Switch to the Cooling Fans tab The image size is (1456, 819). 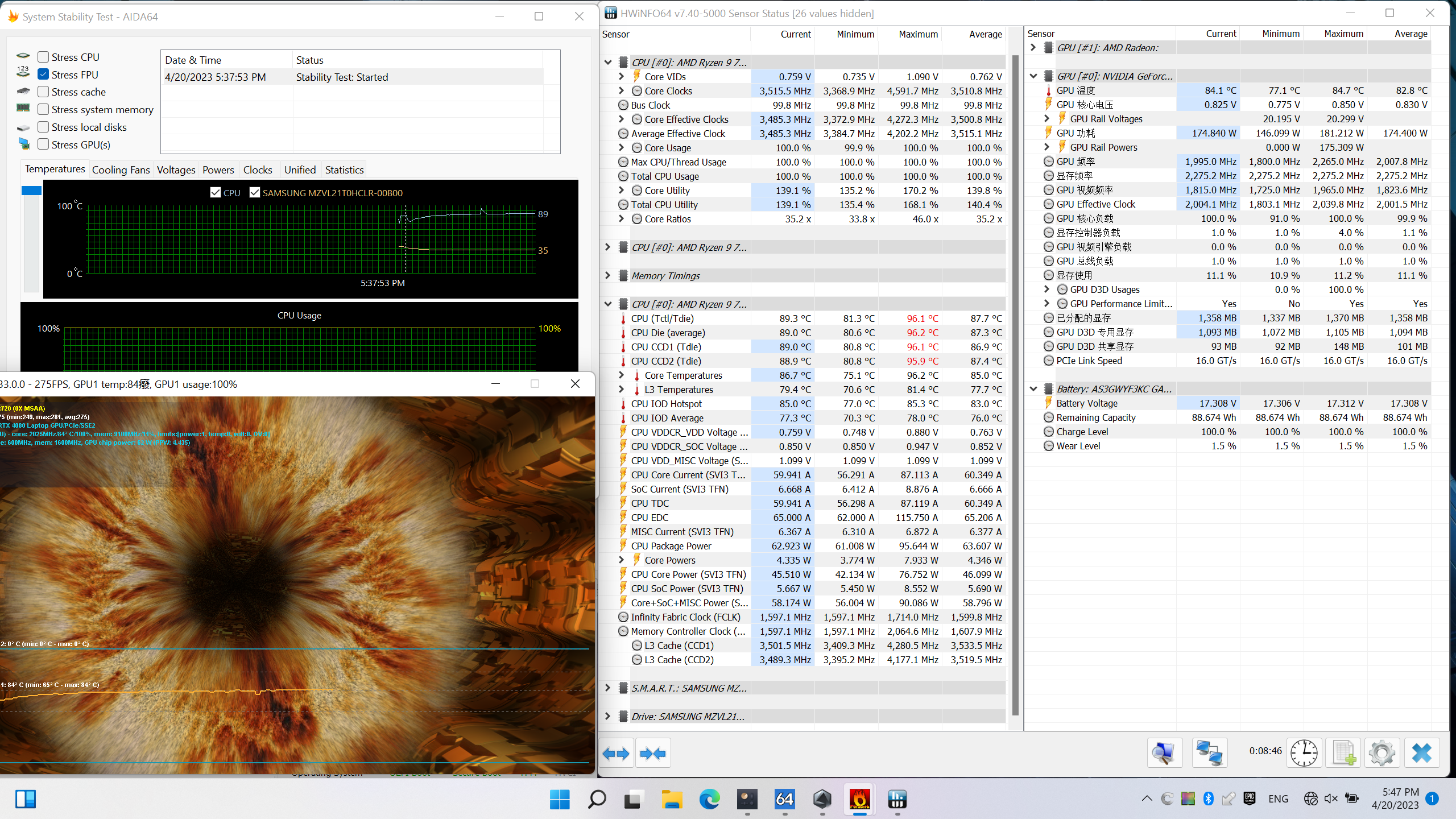click(121, 169)
